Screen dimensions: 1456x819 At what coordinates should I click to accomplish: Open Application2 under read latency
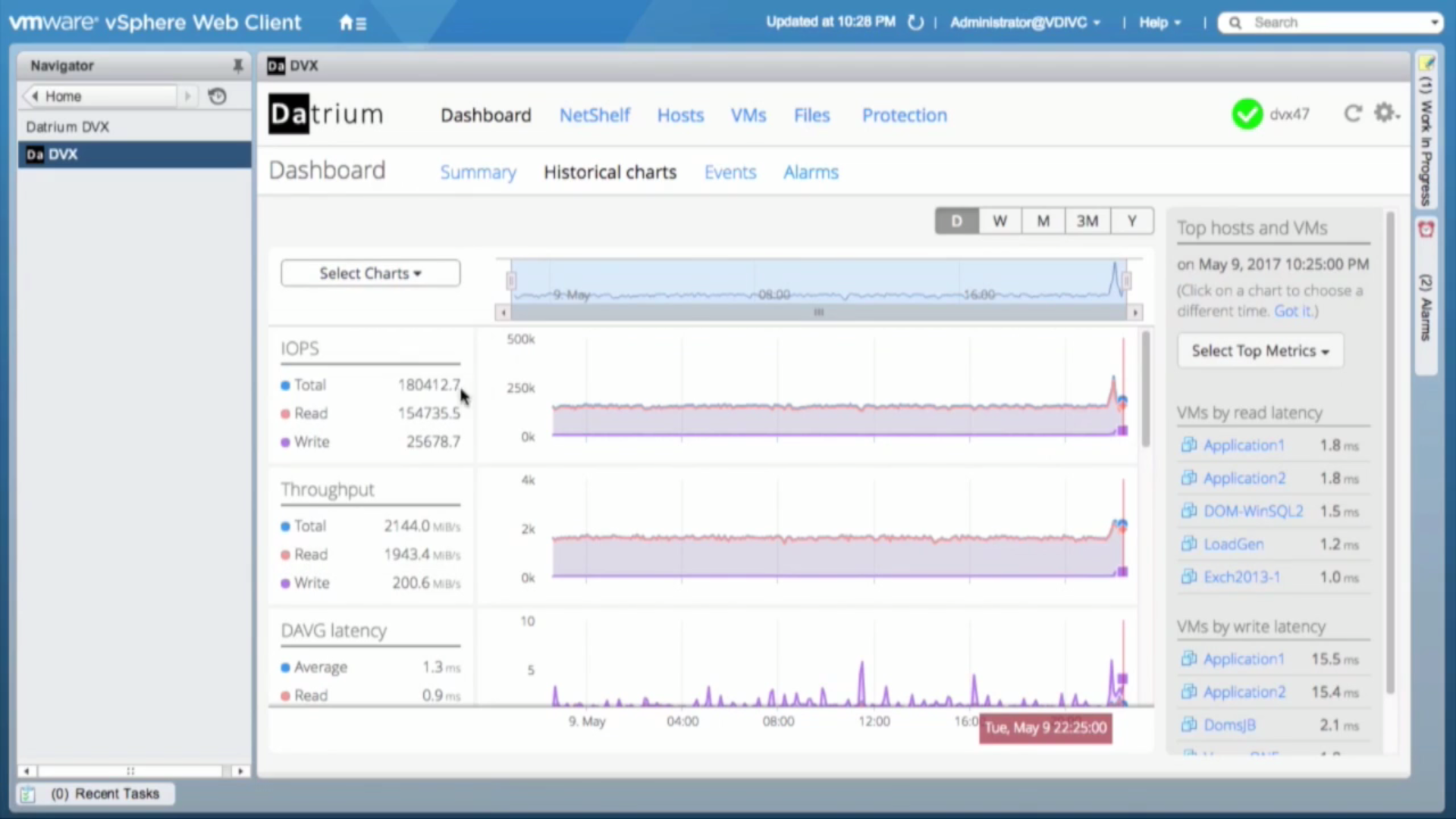[x=1244, y=479]
